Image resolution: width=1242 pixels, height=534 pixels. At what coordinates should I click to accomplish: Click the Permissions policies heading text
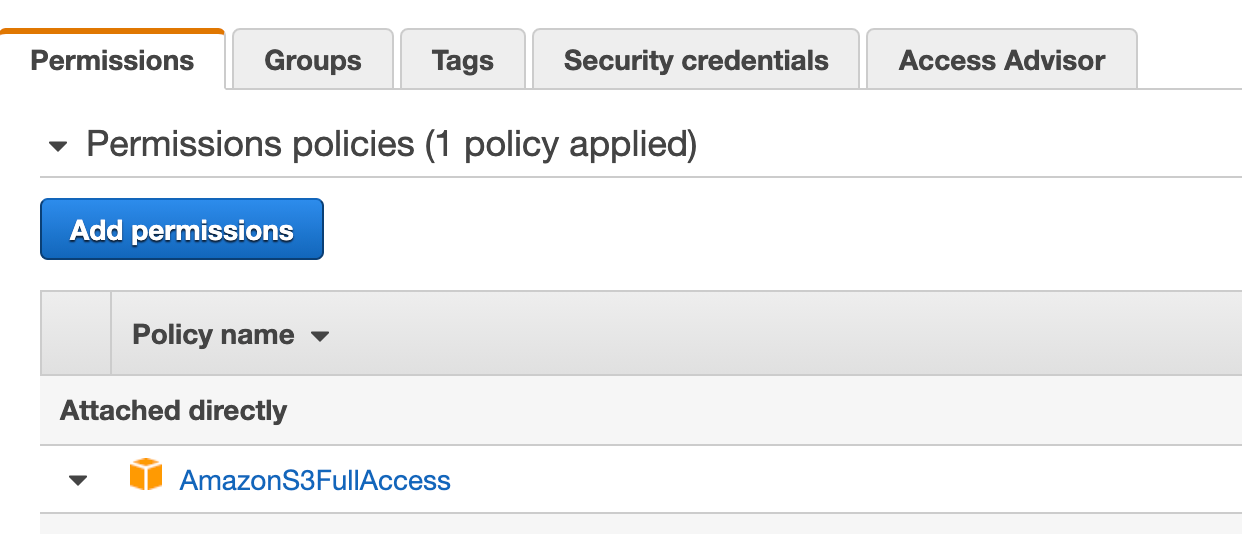(x=250, y=145)
